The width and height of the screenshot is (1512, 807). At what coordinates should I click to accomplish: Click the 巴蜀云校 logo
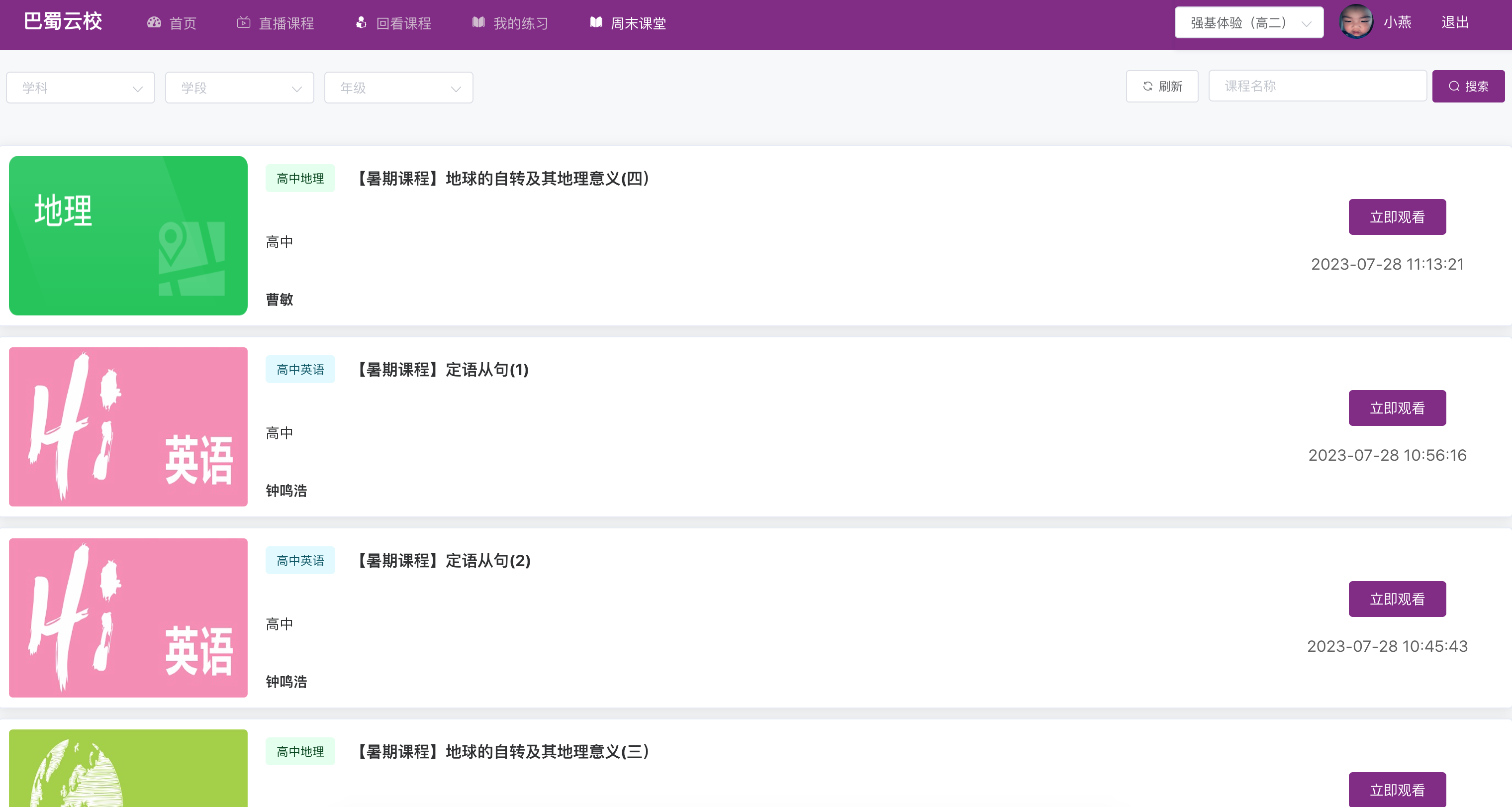pyautogui.click(x=63, y=22)
